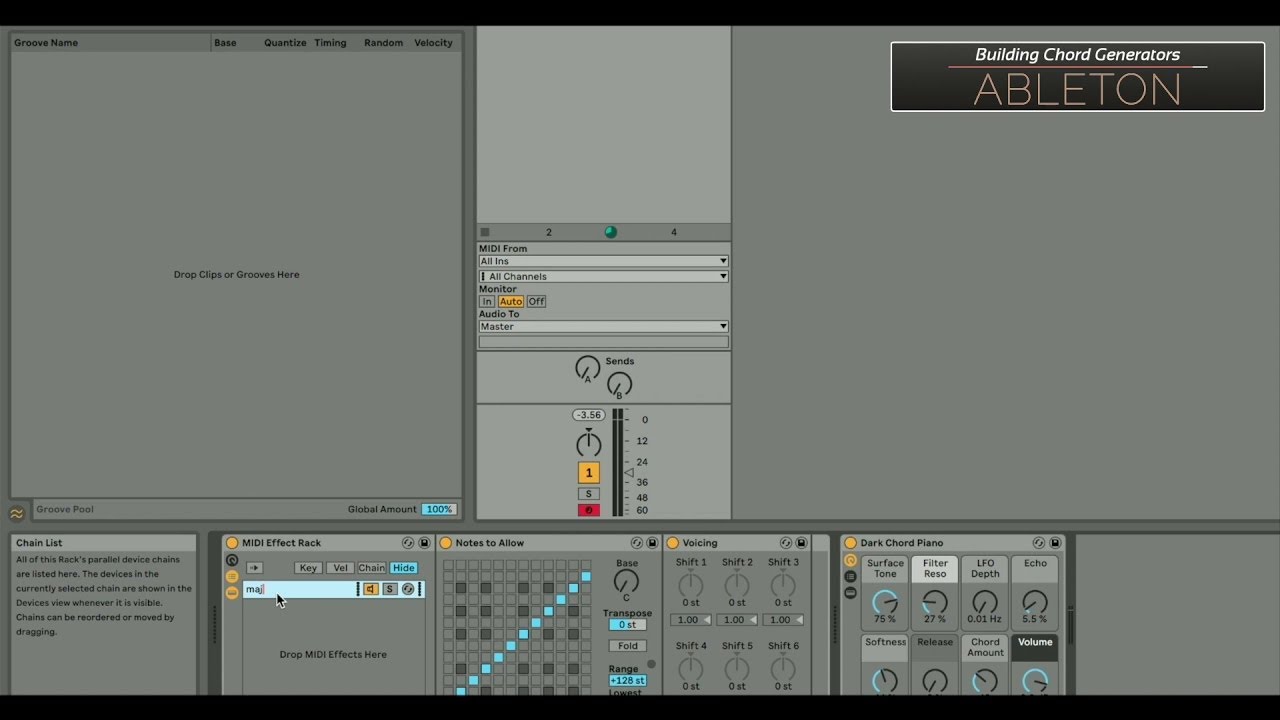Toggle chain list view in MIDI Effect Rack
Viewport: 1280px width, 720px height.
click(x=232, y=577)
